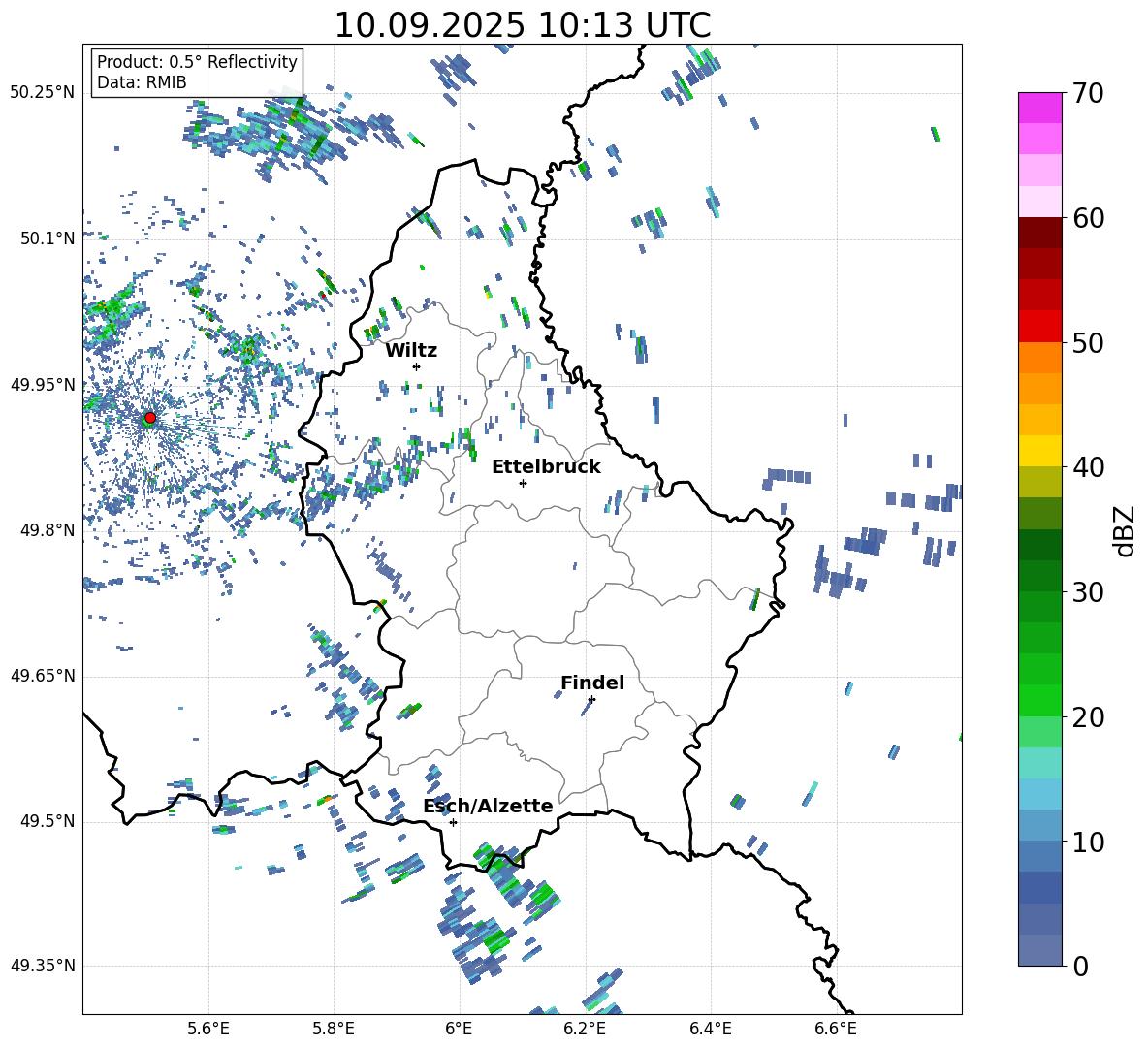
Task: Click the bright green colorbar segment above 20
Action: point(1039,700)
